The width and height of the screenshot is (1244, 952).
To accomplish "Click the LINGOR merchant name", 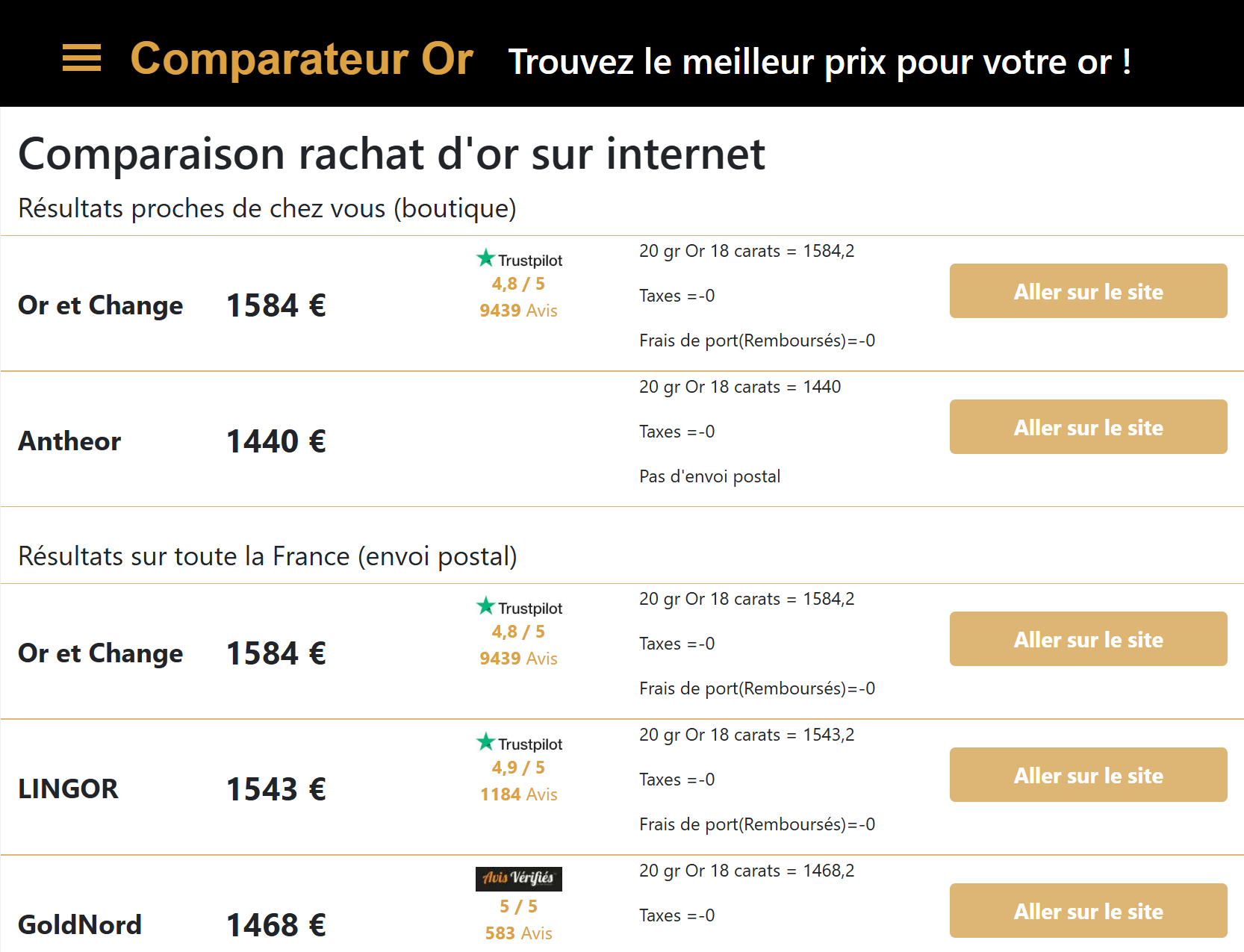I will pos(68,789).
